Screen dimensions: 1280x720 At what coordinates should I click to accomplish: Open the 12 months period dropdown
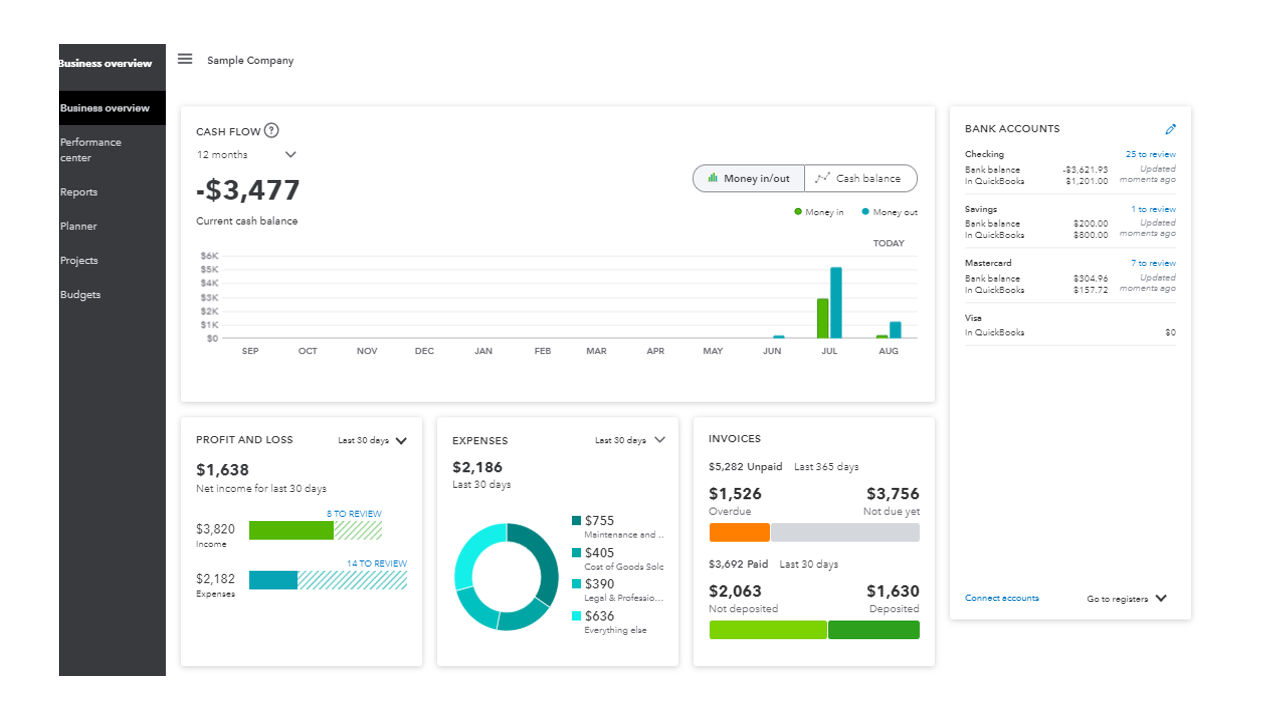[247, 154]
